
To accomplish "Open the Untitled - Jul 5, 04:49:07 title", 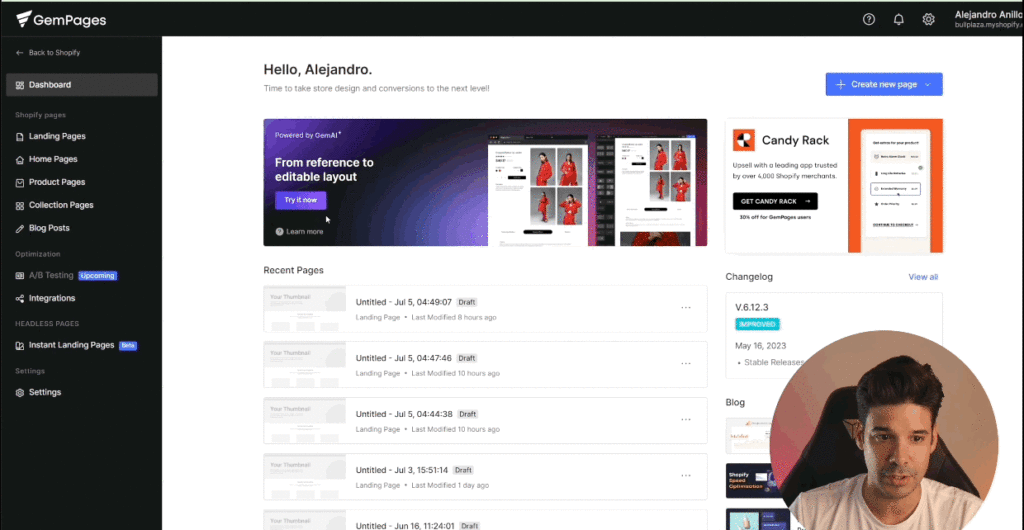I will coord(404,302).
